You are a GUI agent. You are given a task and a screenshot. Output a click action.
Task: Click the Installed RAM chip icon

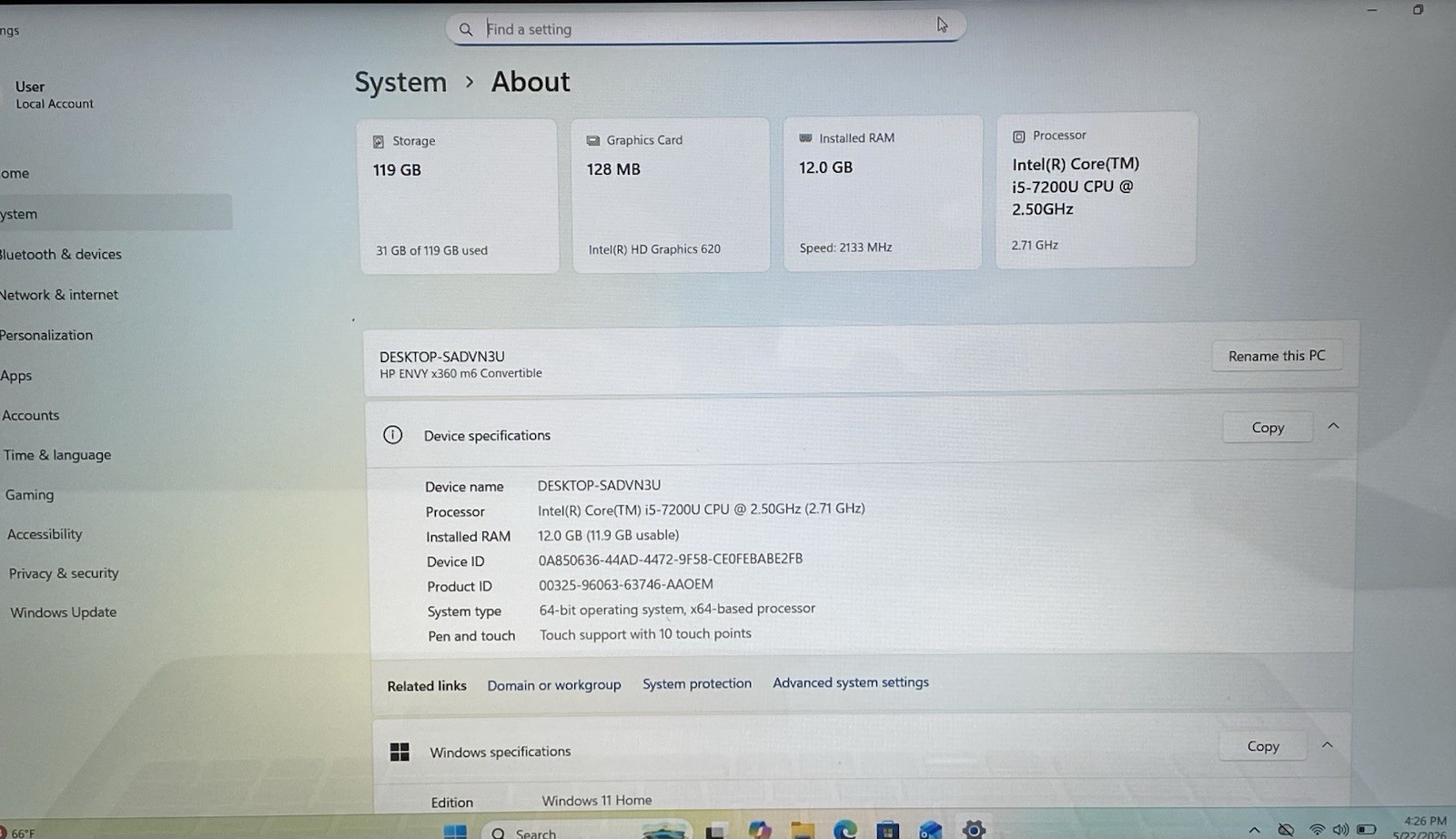click(x=805, y=138)
